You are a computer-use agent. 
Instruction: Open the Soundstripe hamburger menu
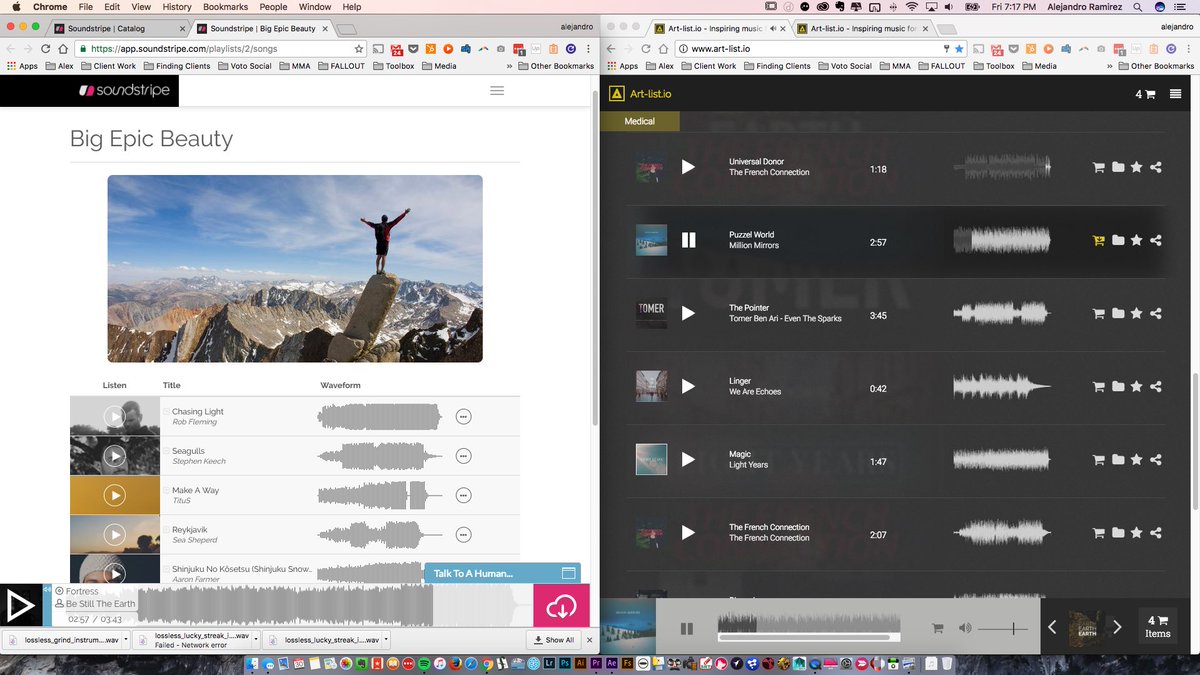[497, 90]
